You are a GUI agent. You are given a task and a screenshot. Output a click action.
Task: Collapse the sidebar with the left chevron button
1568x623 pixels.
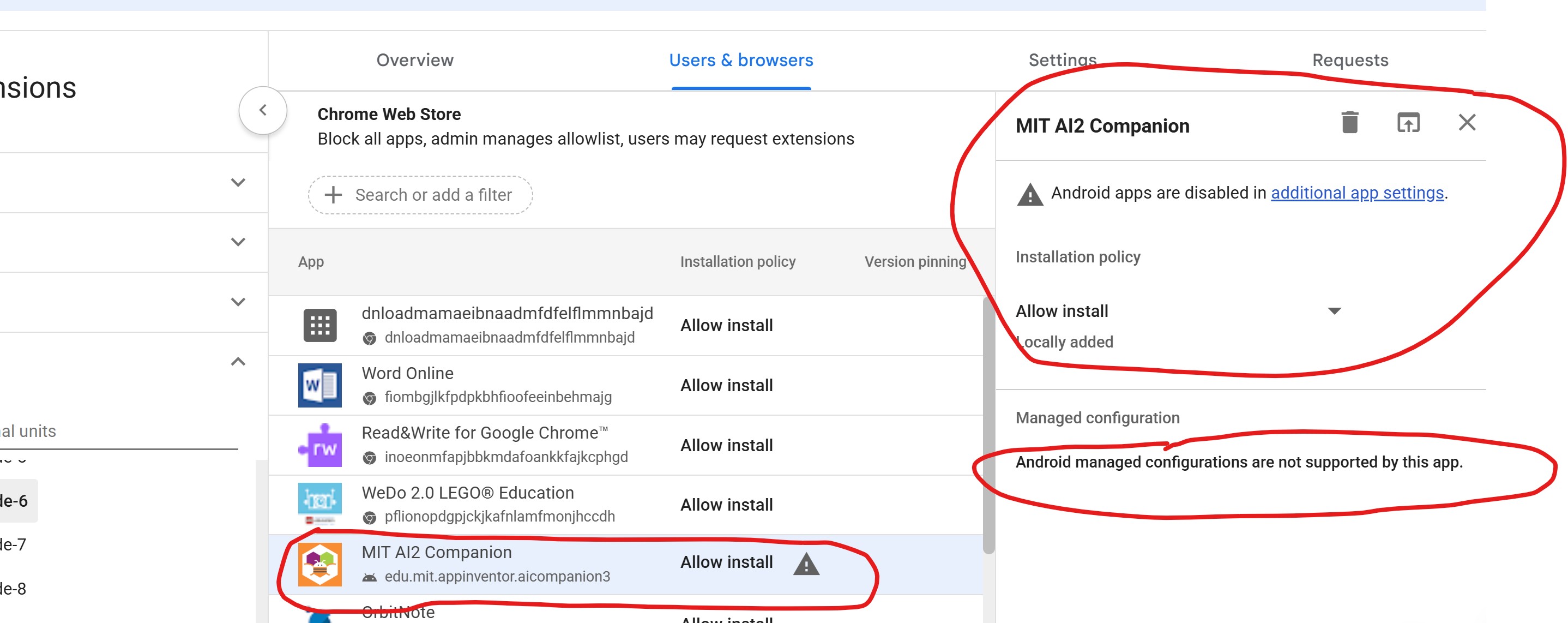[263, 111]
